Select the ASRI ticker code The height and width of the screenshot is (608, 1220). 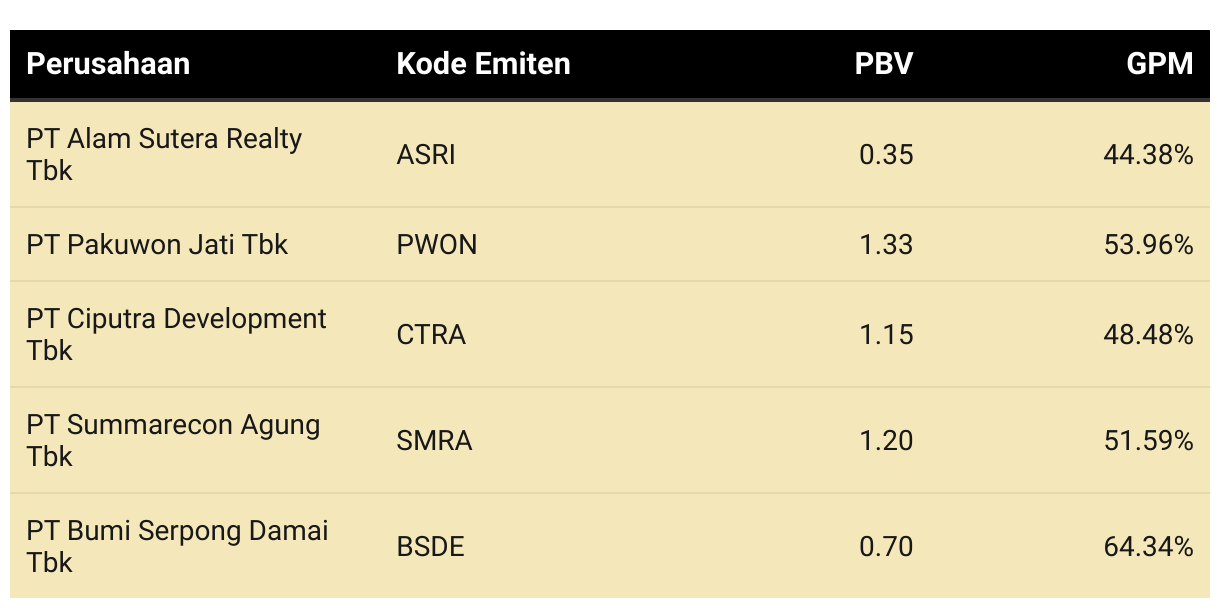point(426,155)
